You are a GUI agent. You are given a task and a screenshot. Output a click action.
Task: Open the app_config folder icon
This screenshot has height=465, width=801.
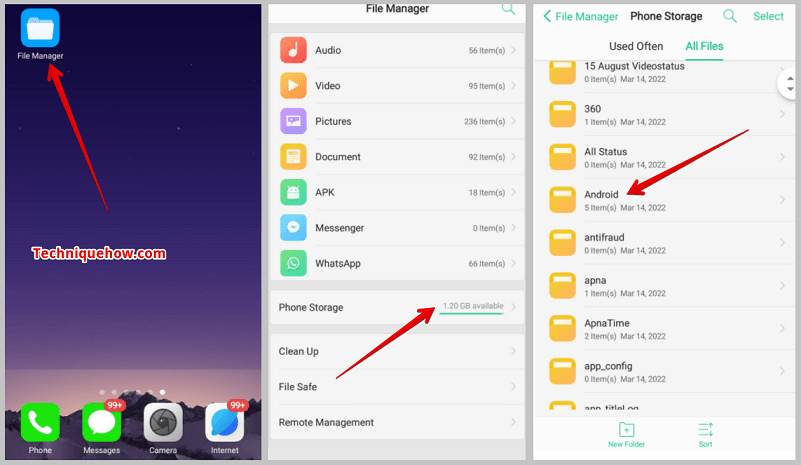coord(562,371)
